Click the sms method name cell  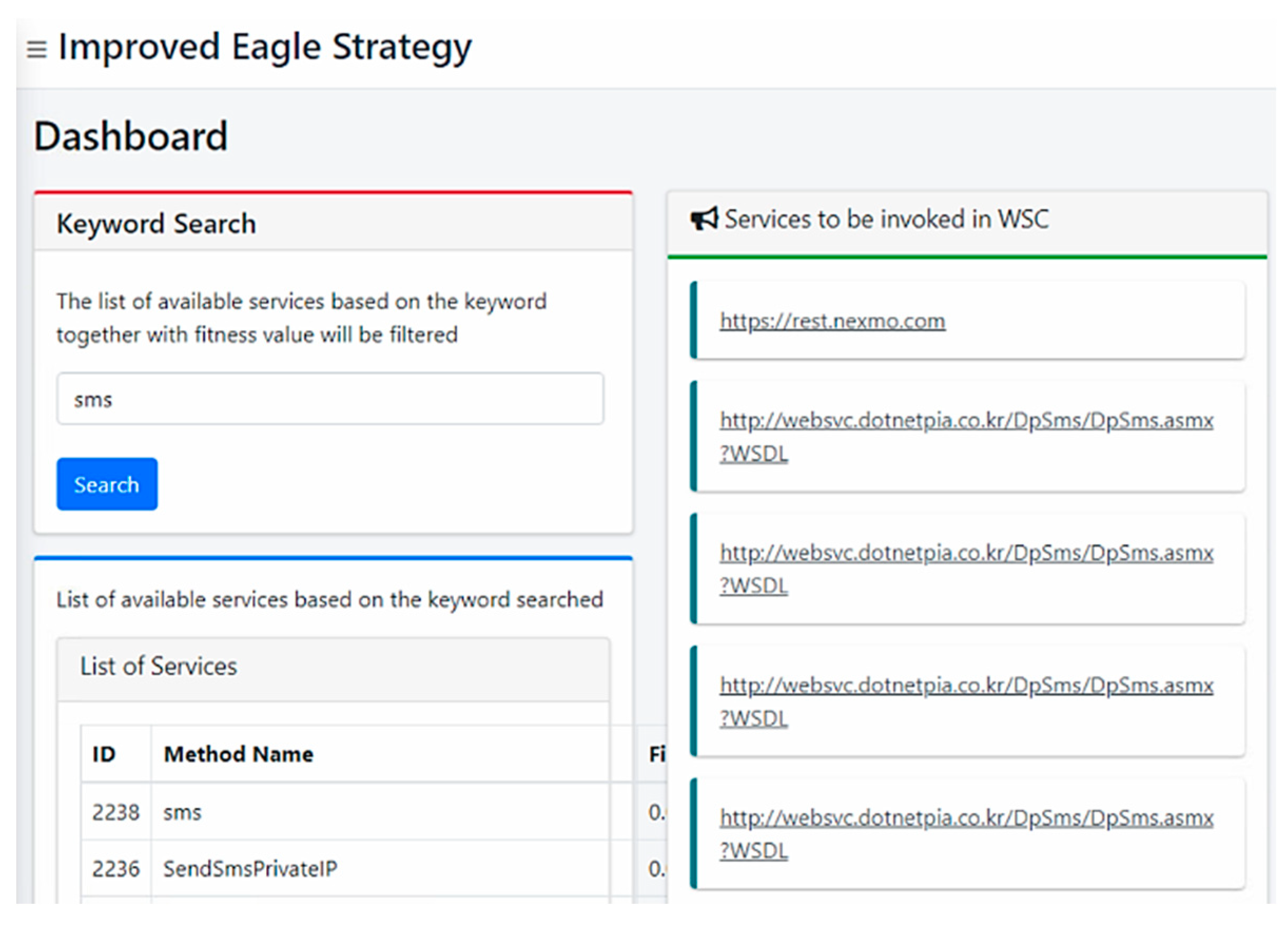pyautogui.click(x=182, y=812)
